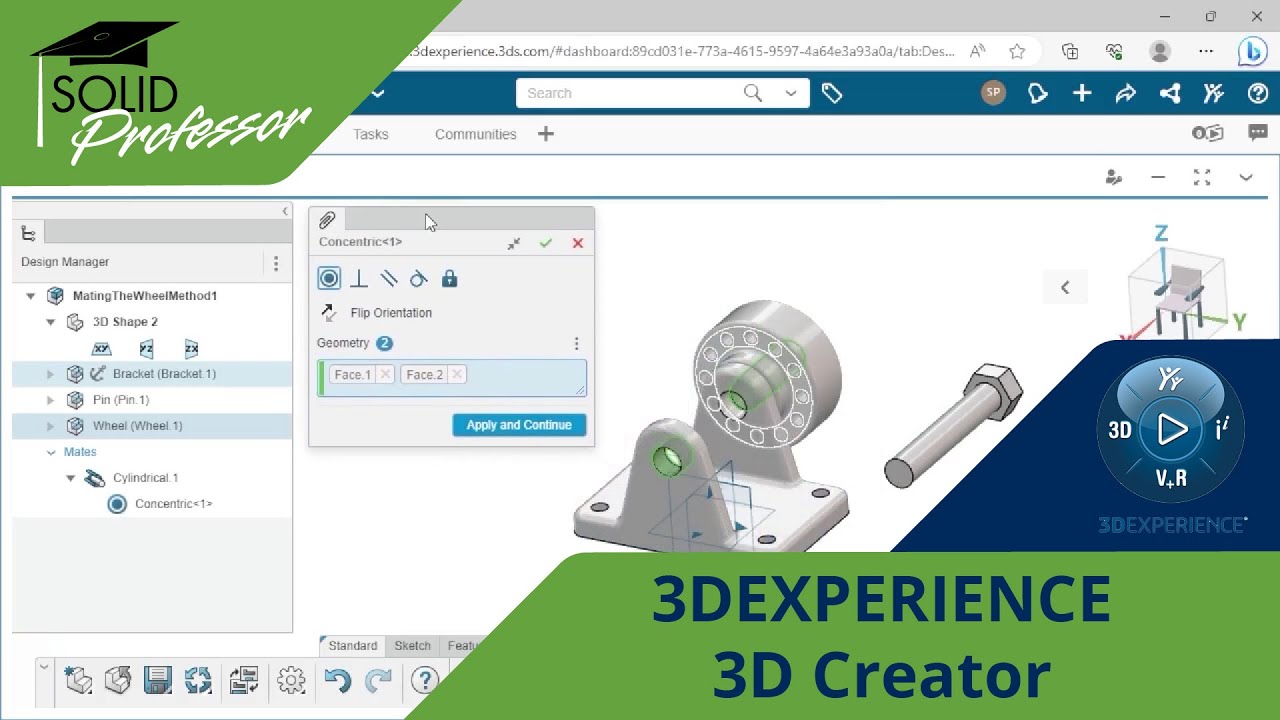The width and height of the screenshot is (1280, 720).
Task: Open Help question mark in bottom toolbar
Action: (x=425, y=681)
